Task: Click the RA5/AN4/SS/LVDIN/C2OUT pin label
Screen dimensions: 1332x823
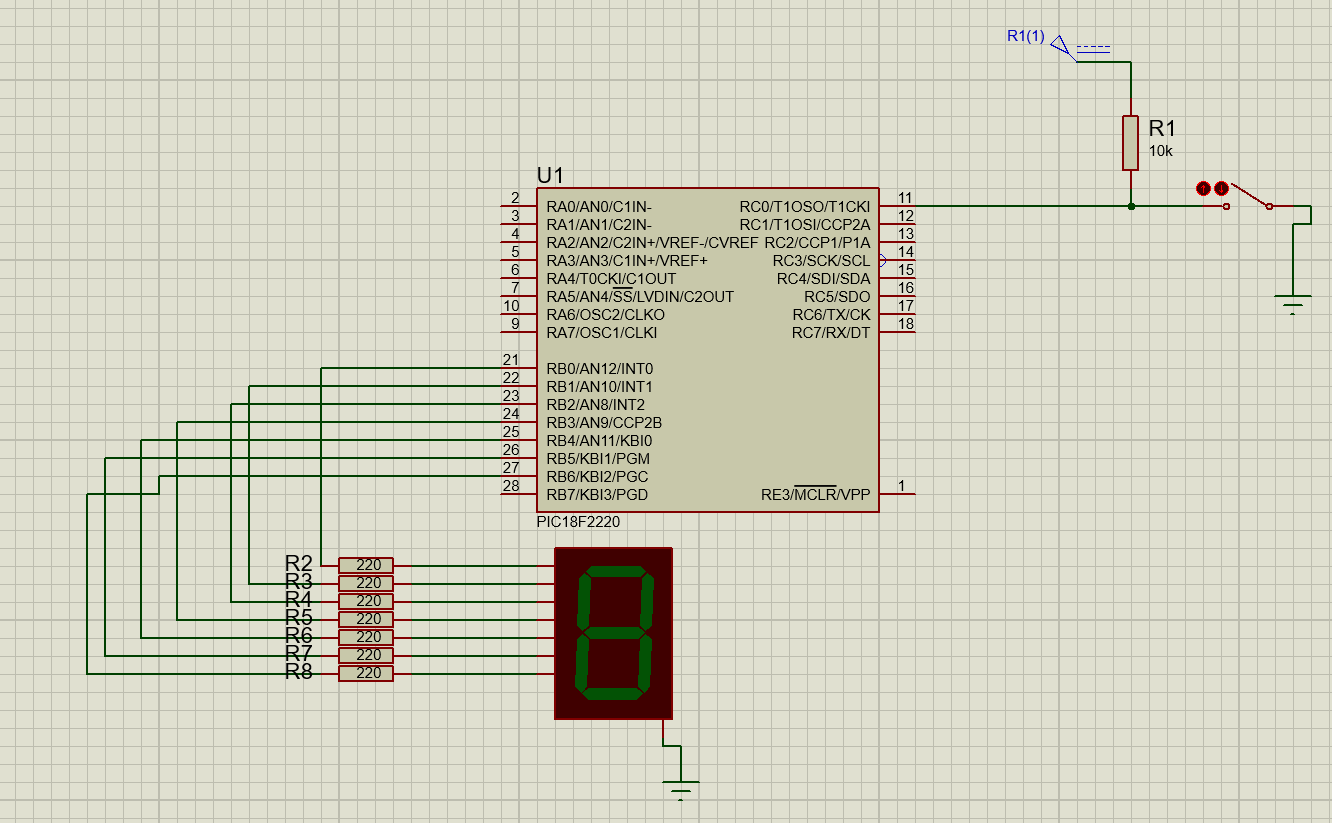Action: pos(640,297)
